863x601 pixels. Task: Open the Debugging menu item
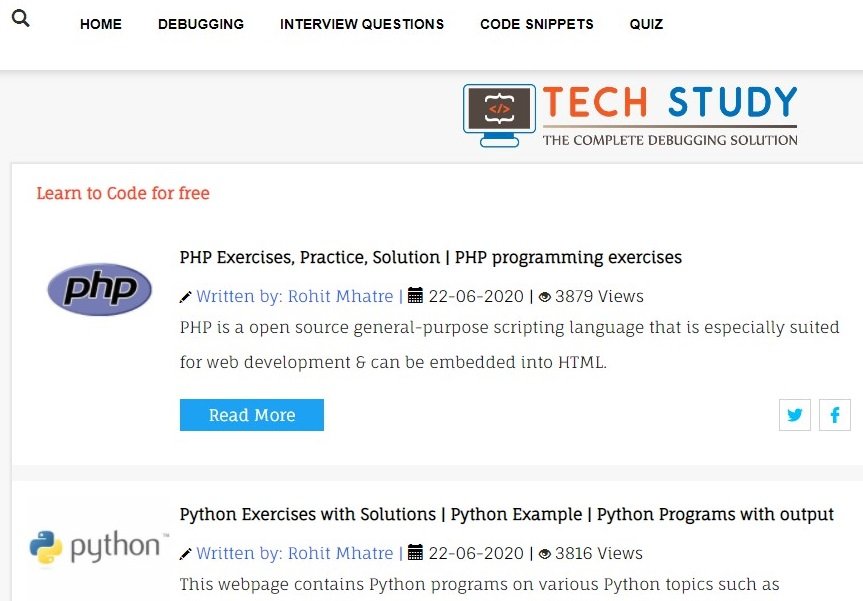click(x=201, y=24)
